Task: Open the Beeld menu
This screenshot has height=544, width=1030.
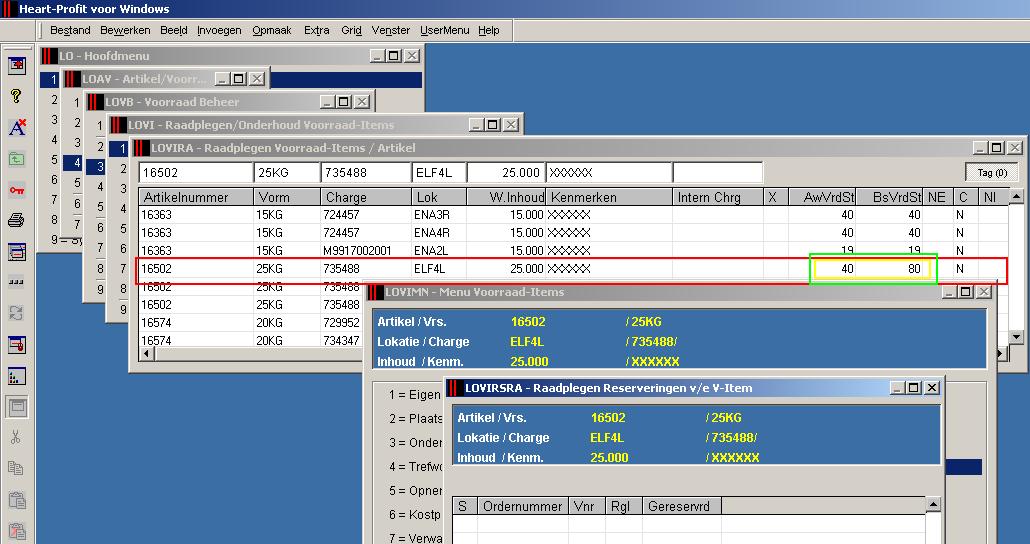Action: click(x=173, y=30)
